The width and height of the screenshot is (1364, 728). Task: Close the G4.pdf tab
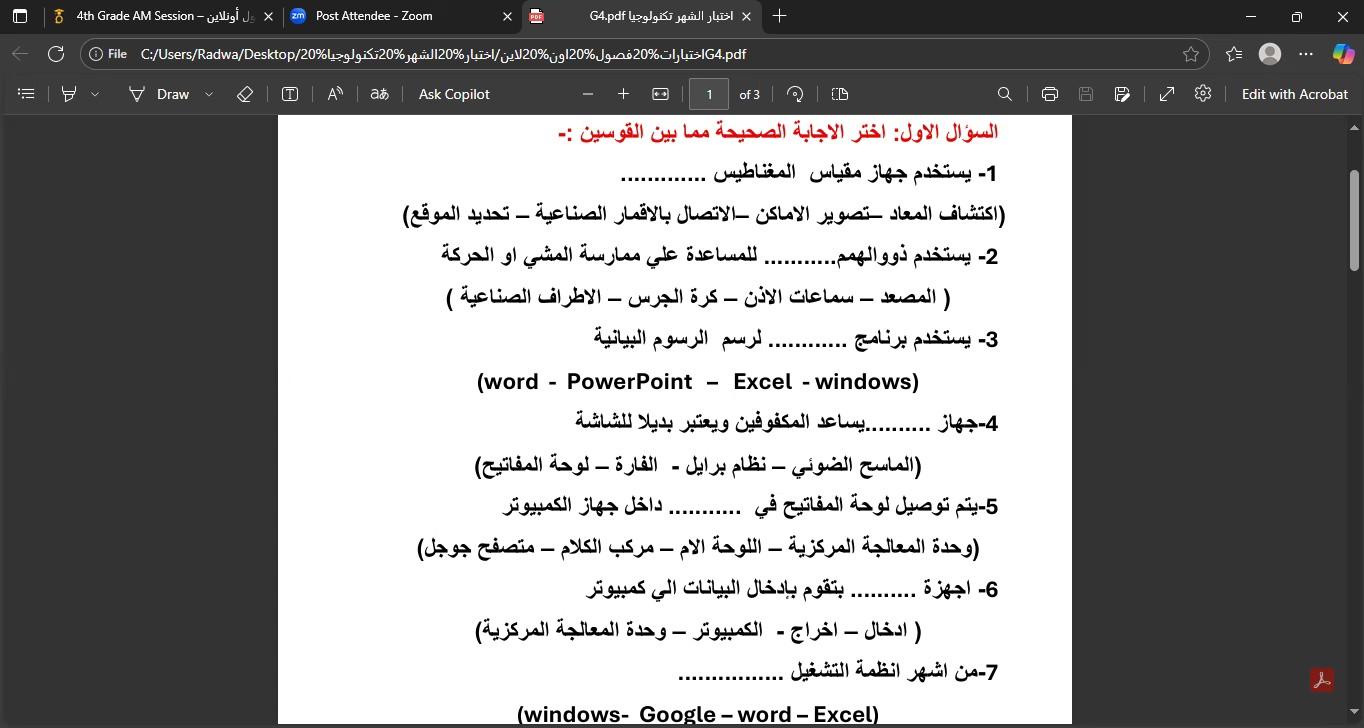pyautogui.click(x=746, y=16)
